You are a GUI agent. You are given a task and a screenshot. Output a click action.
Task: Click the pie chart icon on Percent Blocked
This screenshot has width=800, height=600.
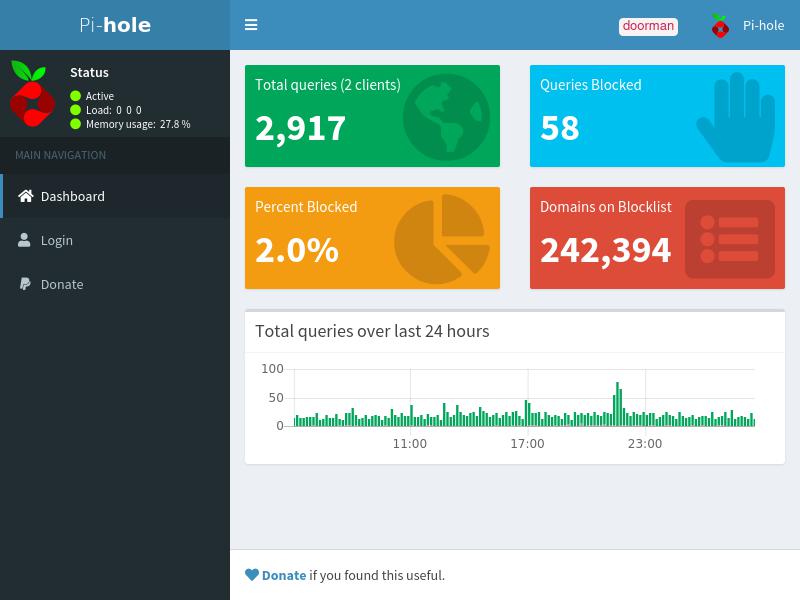pos(442,239)
